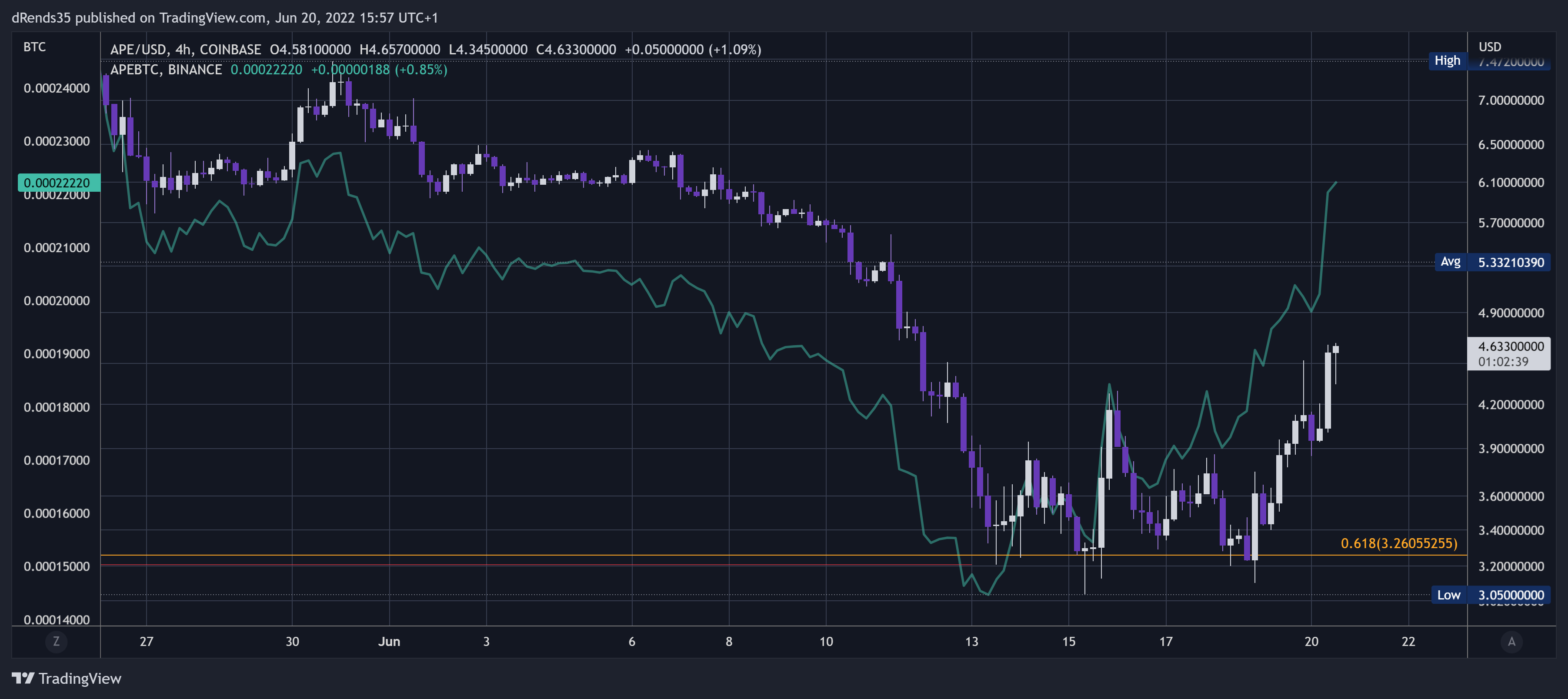
Task: Click the 5.70000000 level on USD axis
Action: pyautogui.click(x=1511, y=223)
